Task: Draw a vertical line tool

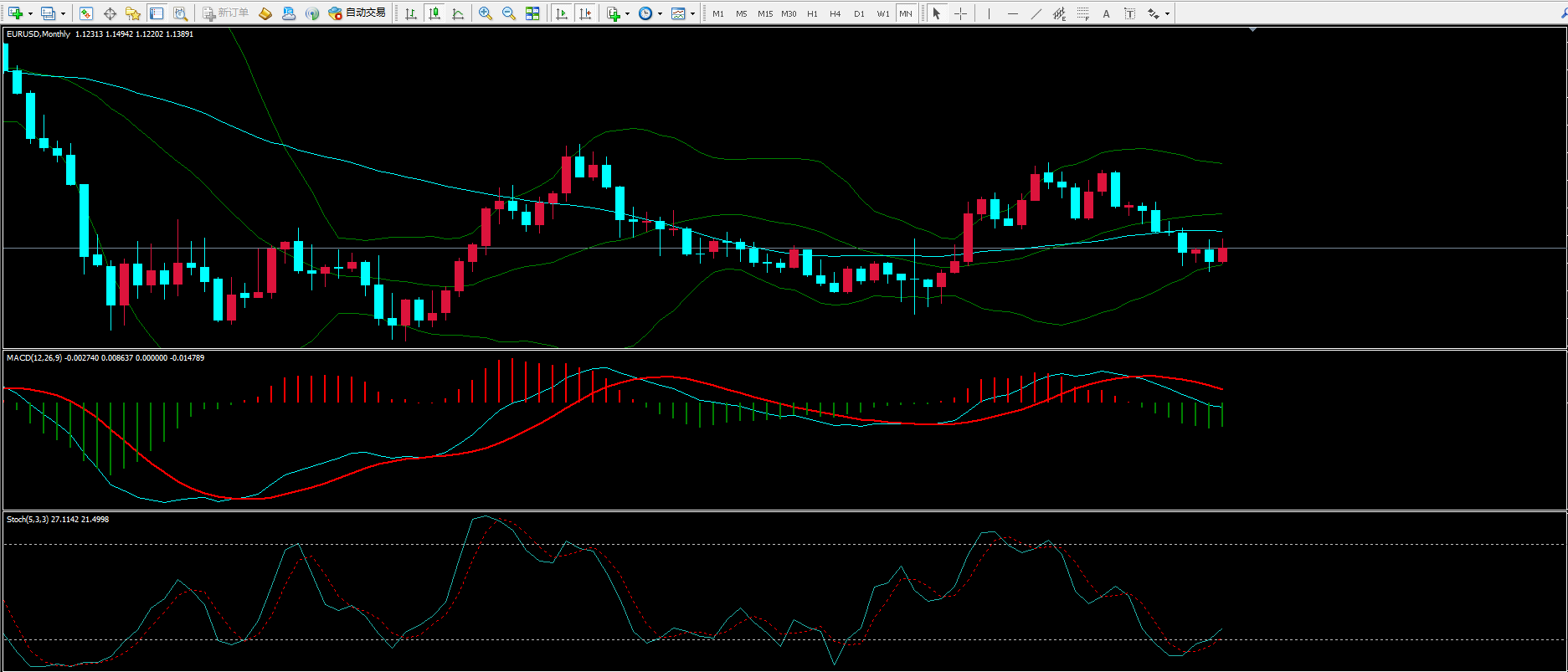Action: pos(989,13)
